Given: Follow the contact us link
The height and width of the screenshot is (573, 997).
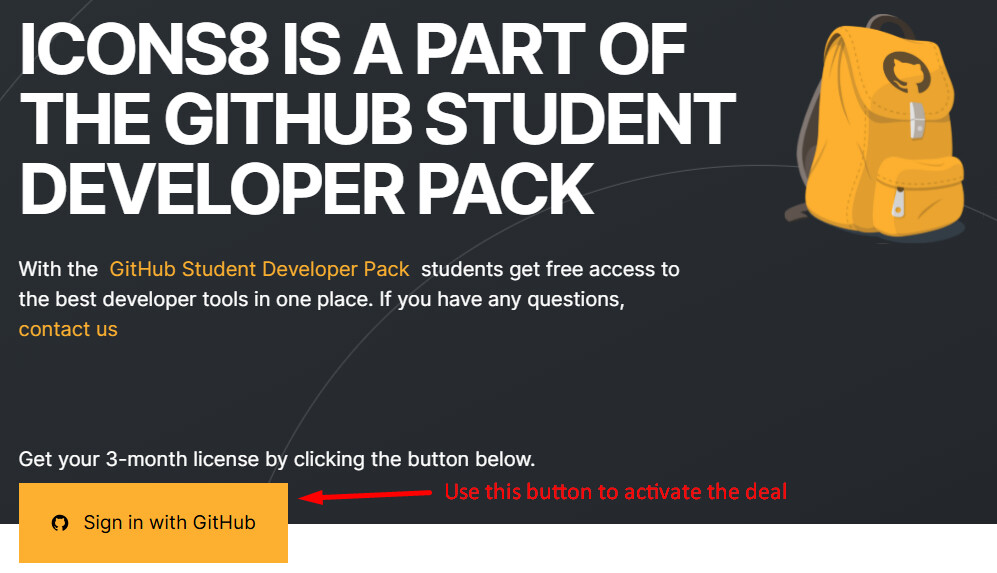Looking at the screenshot, I should pyautogui.click(x=68, y=329).
